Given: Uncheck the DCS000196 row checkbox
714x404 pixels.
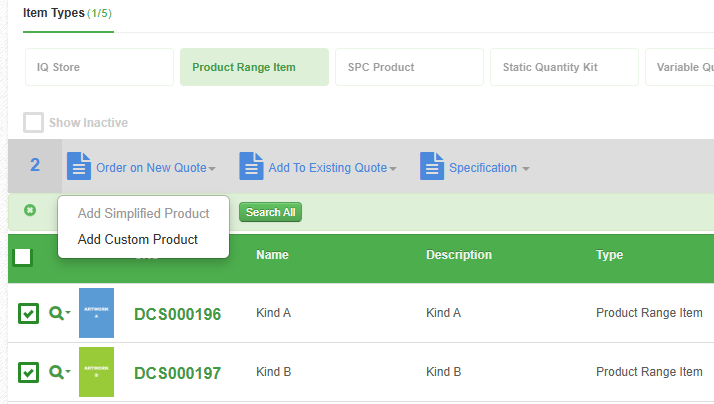Looking at the screenshot, I should pos(29,313).
